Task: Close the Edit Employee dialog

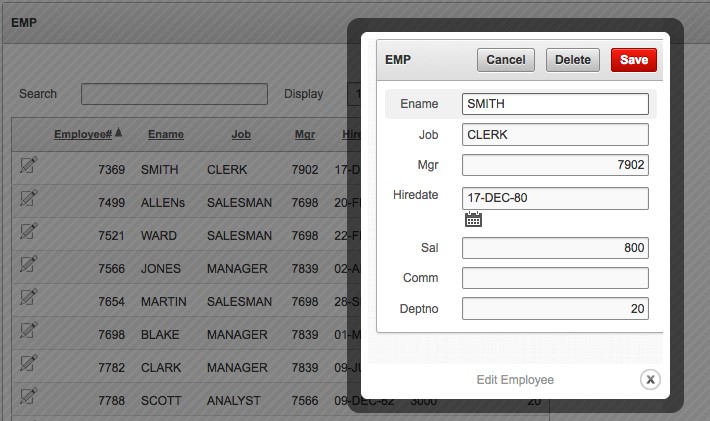Action: tap(650, 379)
